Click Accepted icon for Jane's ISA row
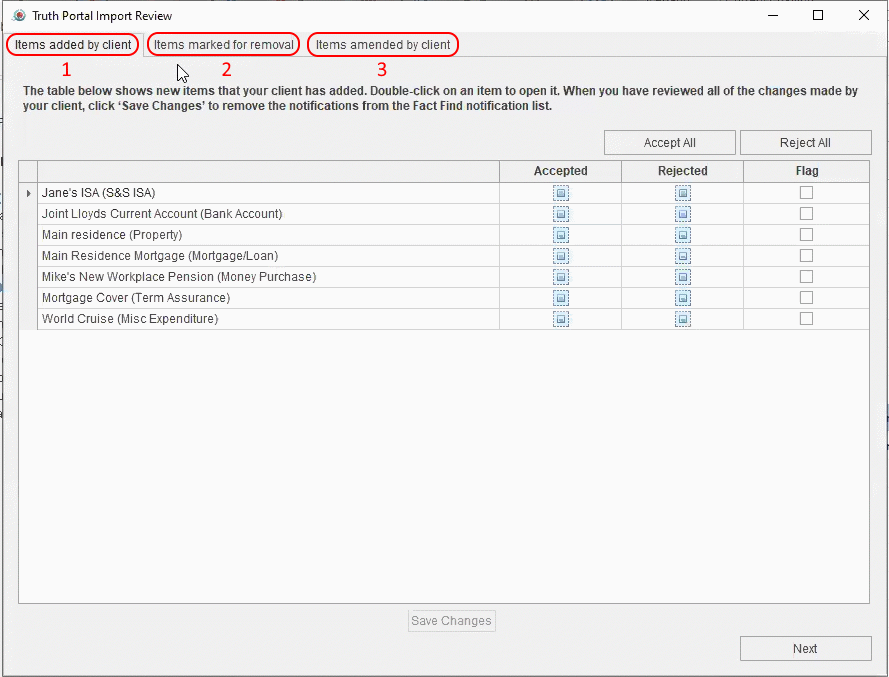 click(x=561, y=193)
